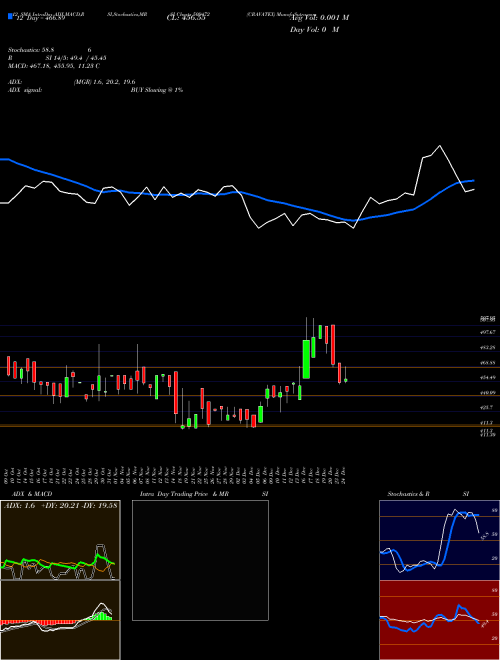
Task: Click the last green candle on the chart
Action: coord(346,380)
